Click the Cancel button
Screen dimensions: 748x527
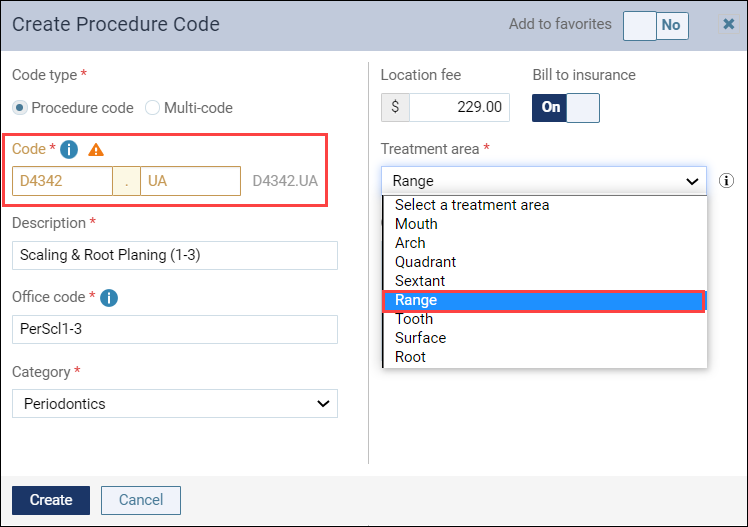click(141, 500)
